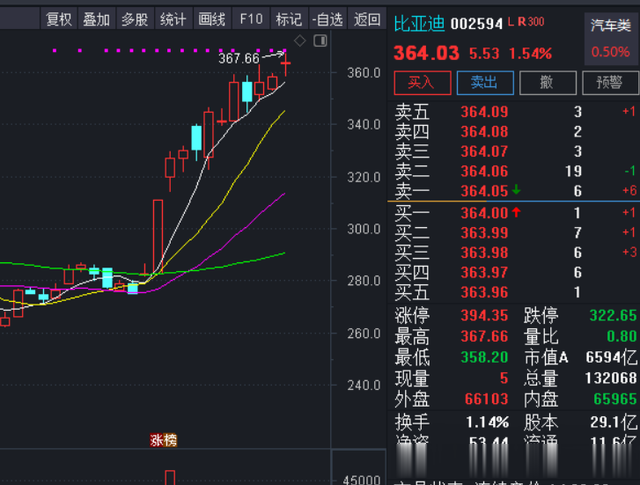Toggle the side panel layout icon
The width and height of the screenshot is (640, 485).
[x=320, y=40]
